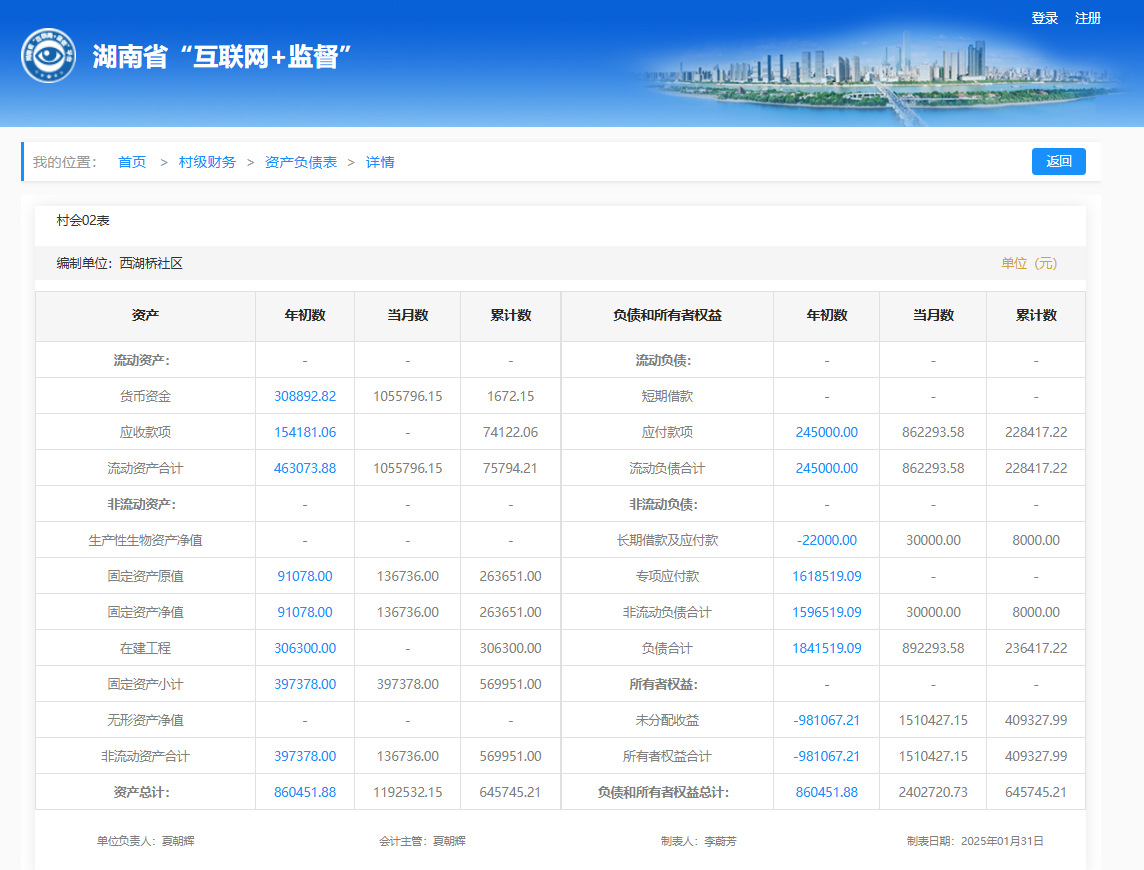This screenshot has height=870, width=1144.
Task: Click 单位 (元) label
Action: tap(1029, 263)
